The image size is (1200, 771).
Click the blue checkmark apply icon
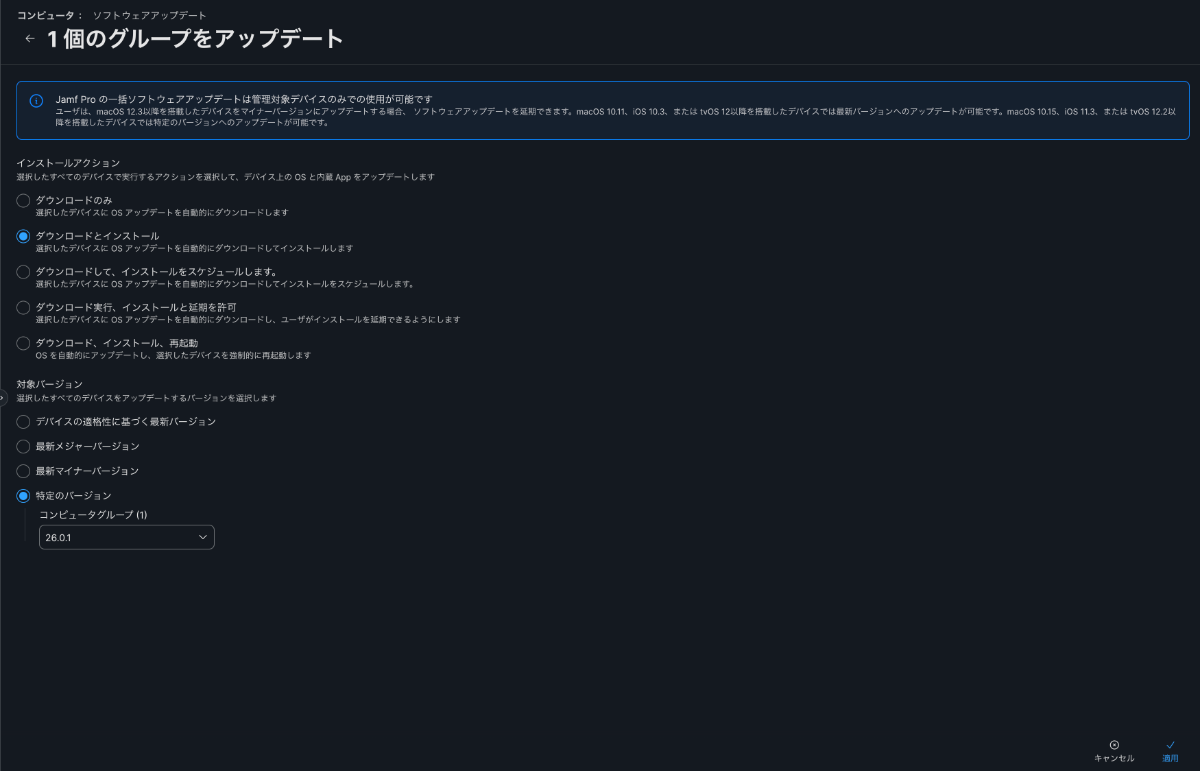coord(1170,744)
